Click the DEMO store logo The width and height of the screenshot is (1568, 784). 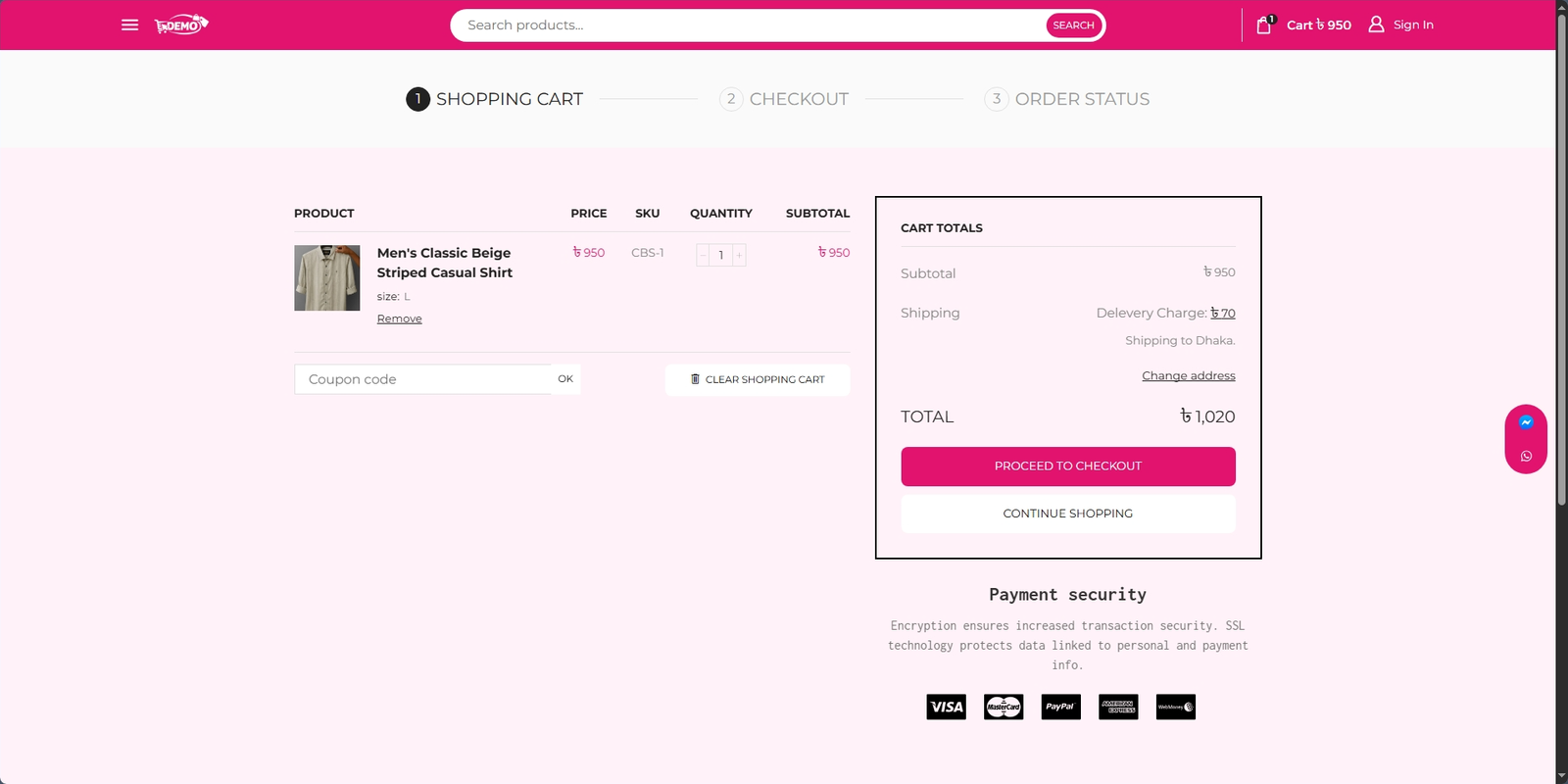pos(181,24)
